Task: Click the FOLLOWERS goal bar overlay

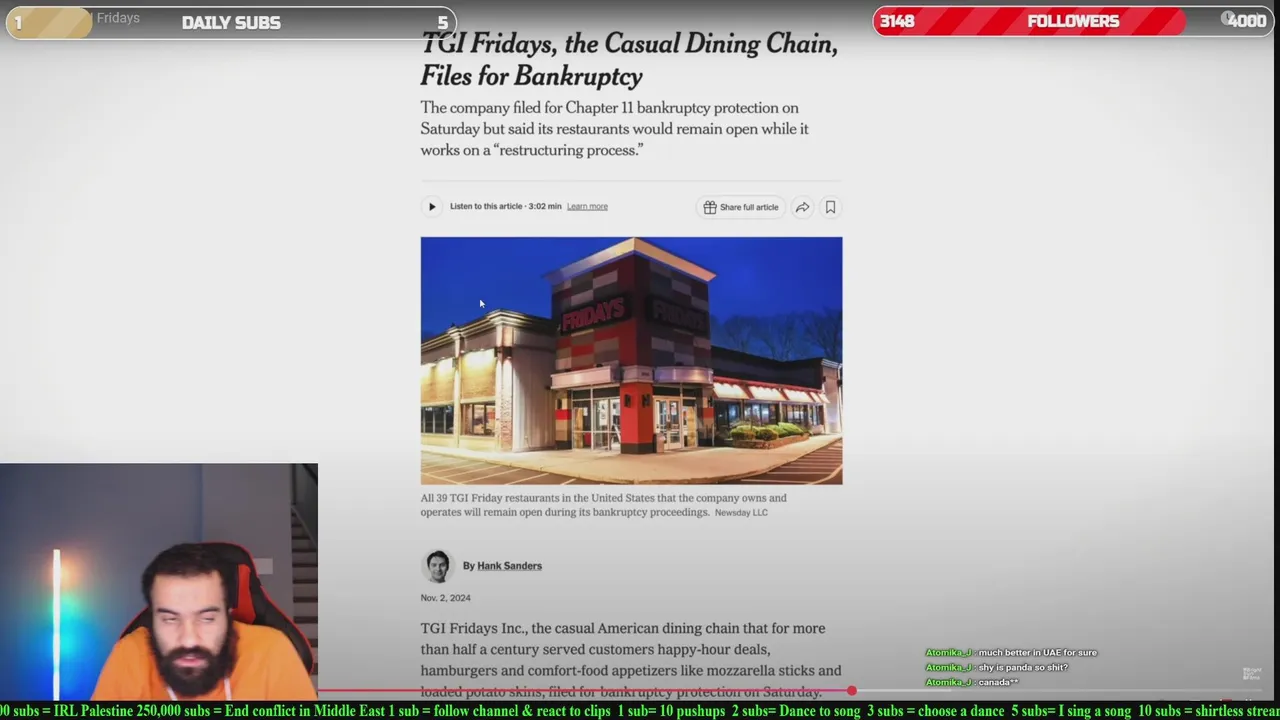Action: [x=1073, y=21]
